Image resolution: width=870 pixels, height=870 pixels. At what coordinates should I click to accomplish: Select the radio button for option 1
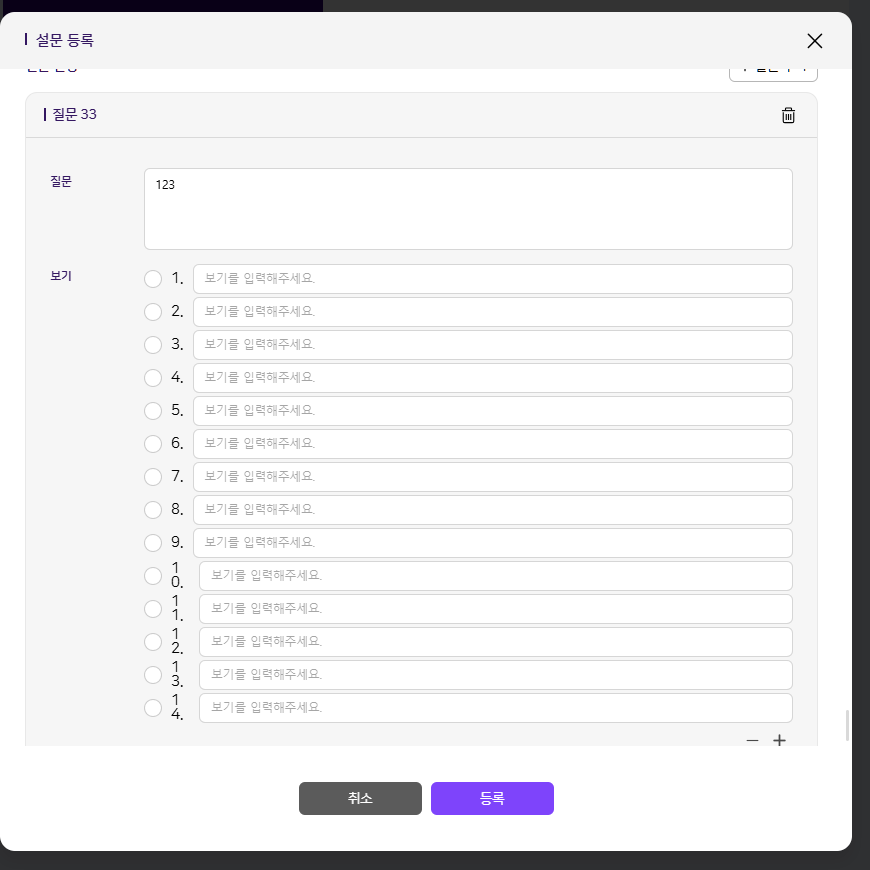(x=153, y=279)
